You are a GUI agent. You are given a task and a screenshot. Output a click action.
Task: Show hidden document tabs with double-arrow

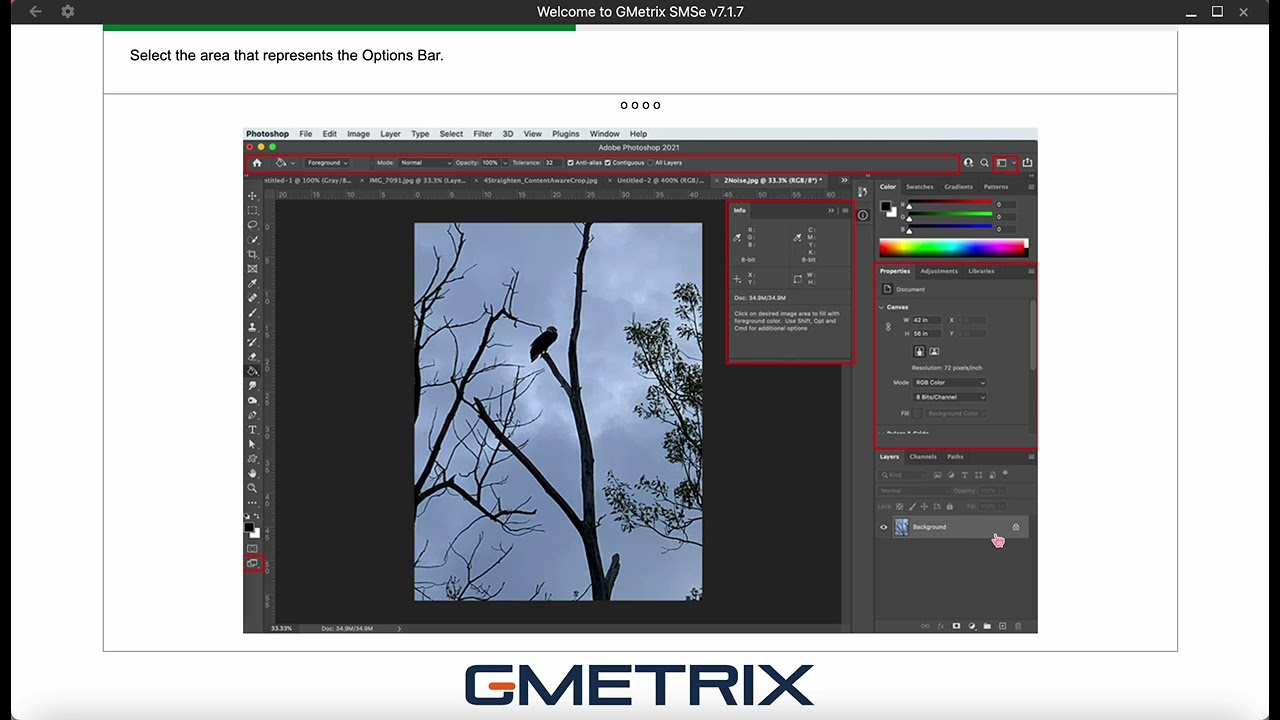point(844,180)
